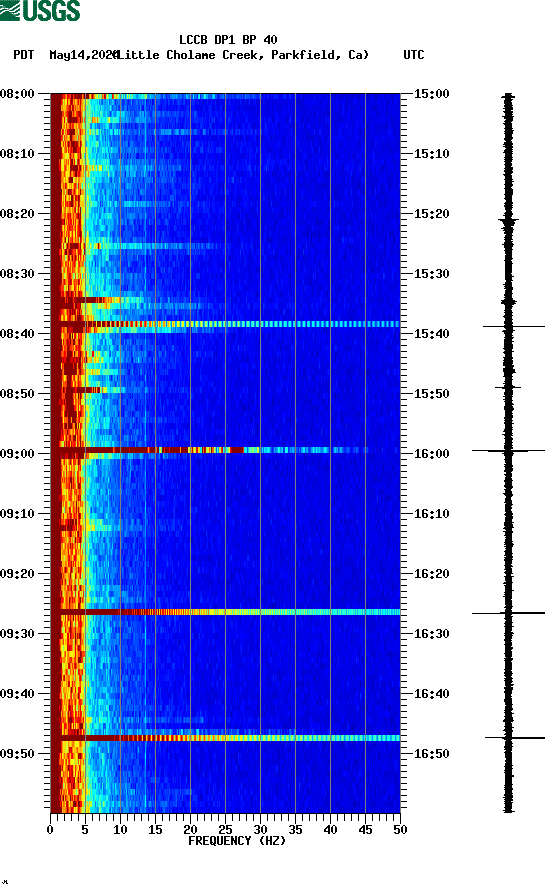The image size is (552, 893).
Task: Click the date text 'May14,2020'
Action: tap(83, 55)
